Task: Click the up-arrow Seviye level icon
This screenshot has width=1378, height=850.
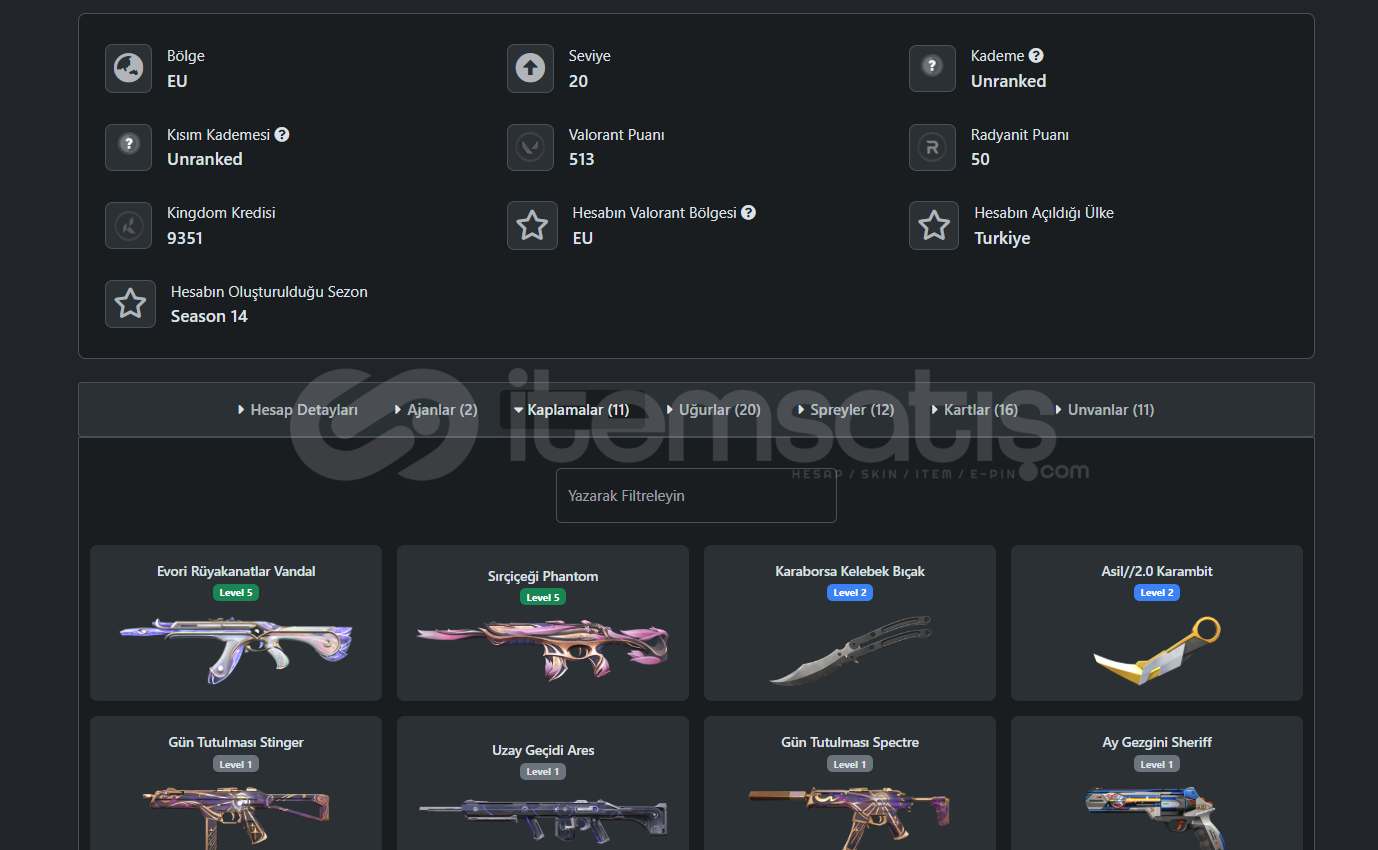Action: [530, 68]
